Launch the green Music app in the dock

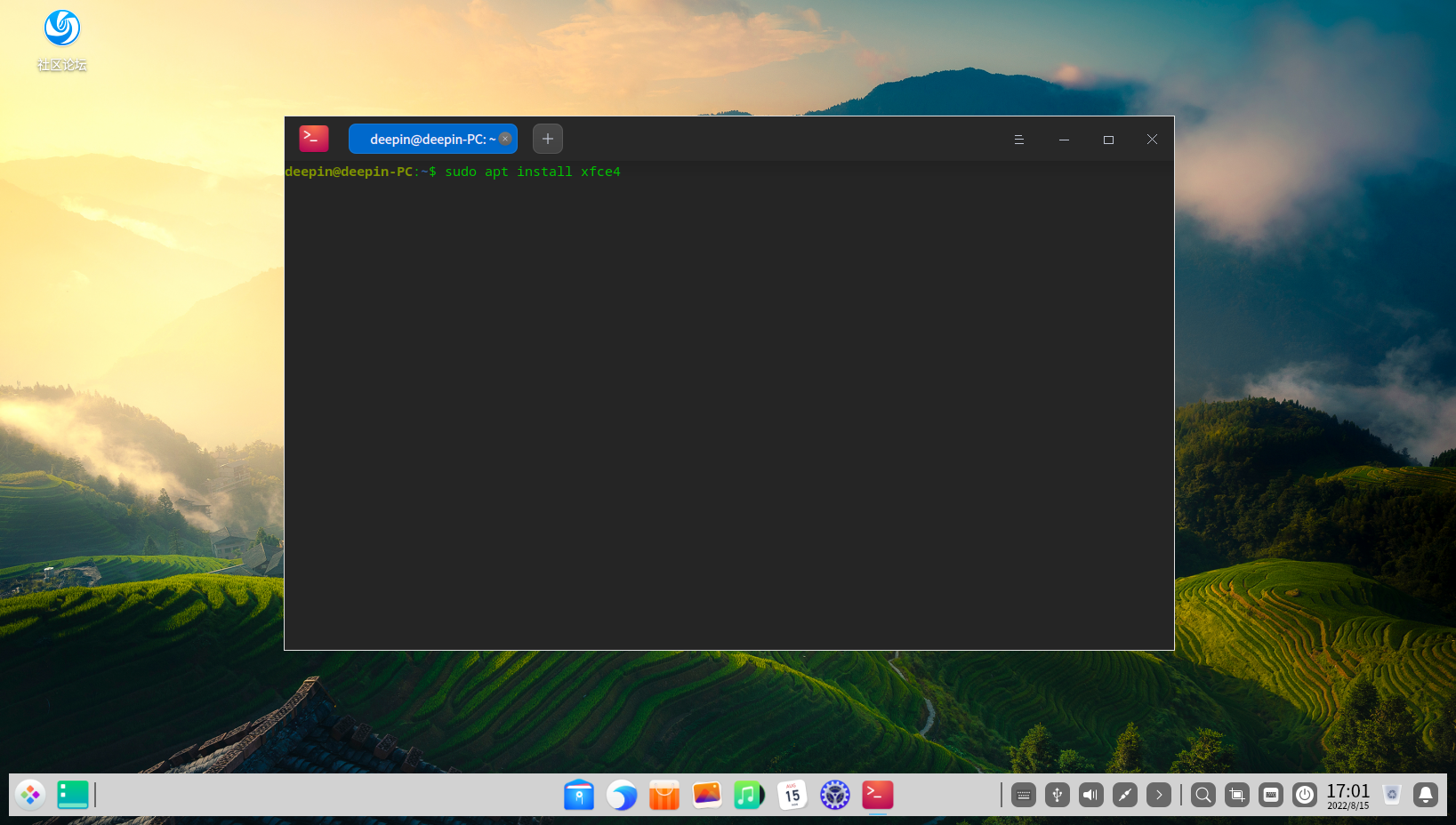(750, 795)
